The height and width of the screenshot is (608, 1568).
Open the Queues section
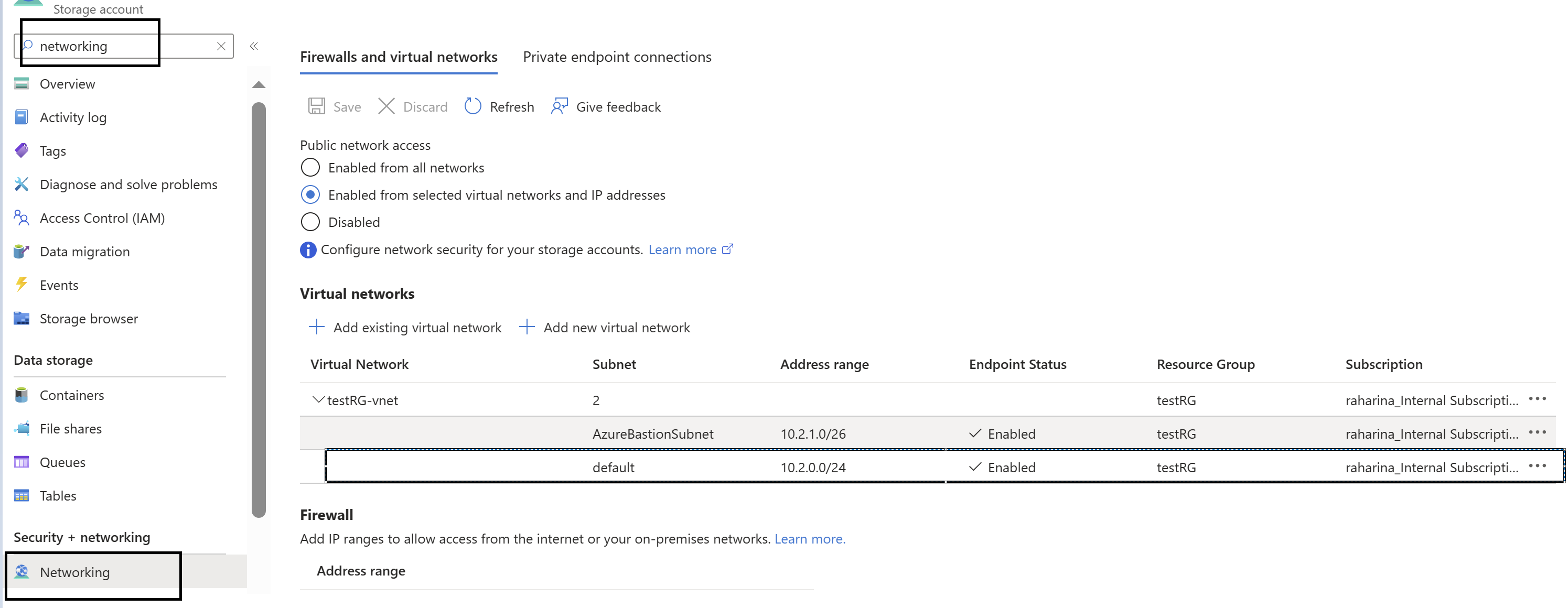63,462
